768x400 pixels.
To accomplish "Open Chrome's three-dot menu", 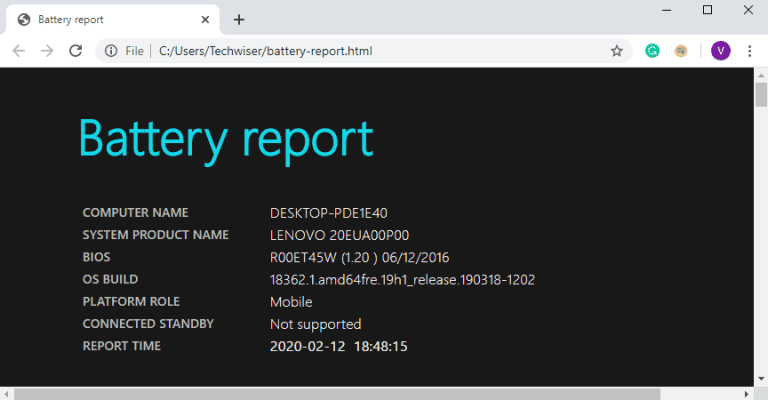I will (749, 51).
